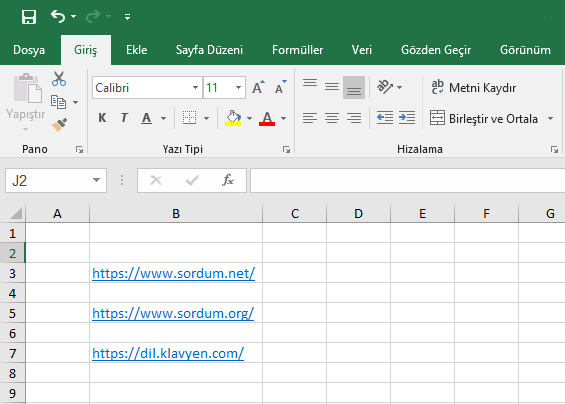Screen dimensions: 565x404
Task: Activate the Format Painter brush icon
Action: tap(59, 125)
